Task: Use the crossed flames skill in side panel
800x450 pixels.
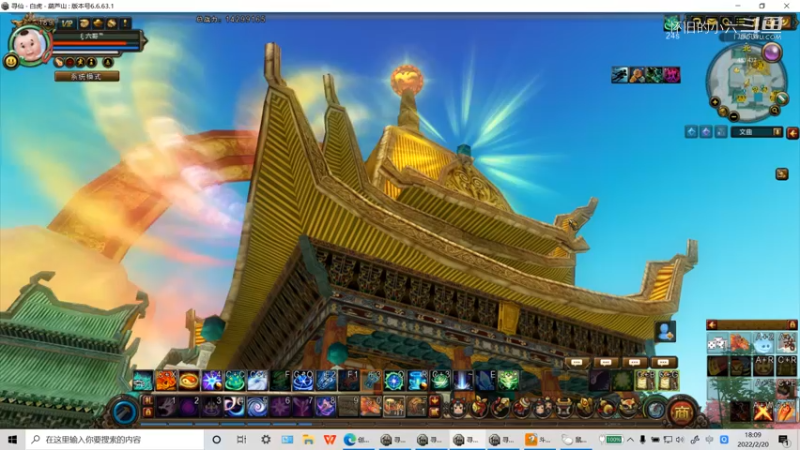Action: (763, 411)
